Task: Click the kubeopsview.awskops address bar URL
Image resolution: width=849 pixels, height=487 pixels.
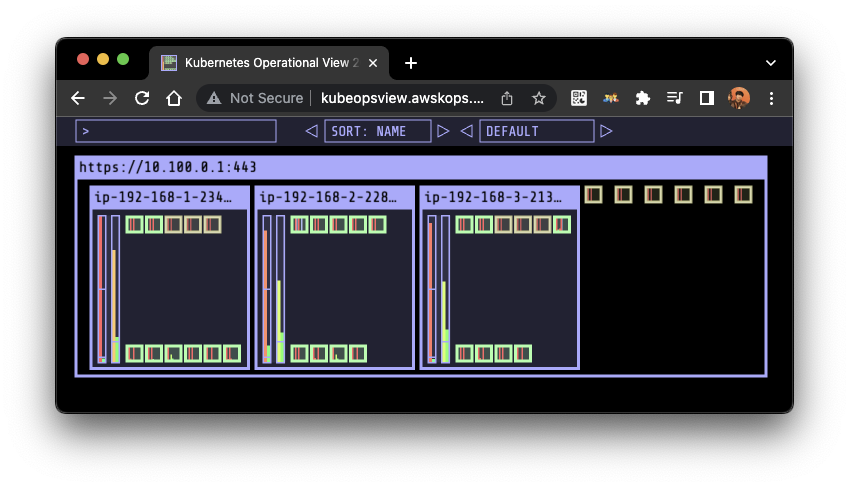Action: (402, 98)
